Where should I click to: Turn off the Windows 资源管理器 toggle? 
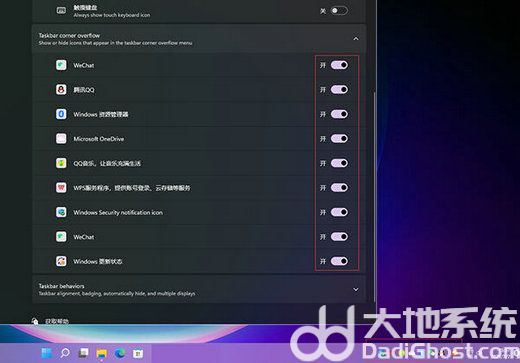coord(339,114)
